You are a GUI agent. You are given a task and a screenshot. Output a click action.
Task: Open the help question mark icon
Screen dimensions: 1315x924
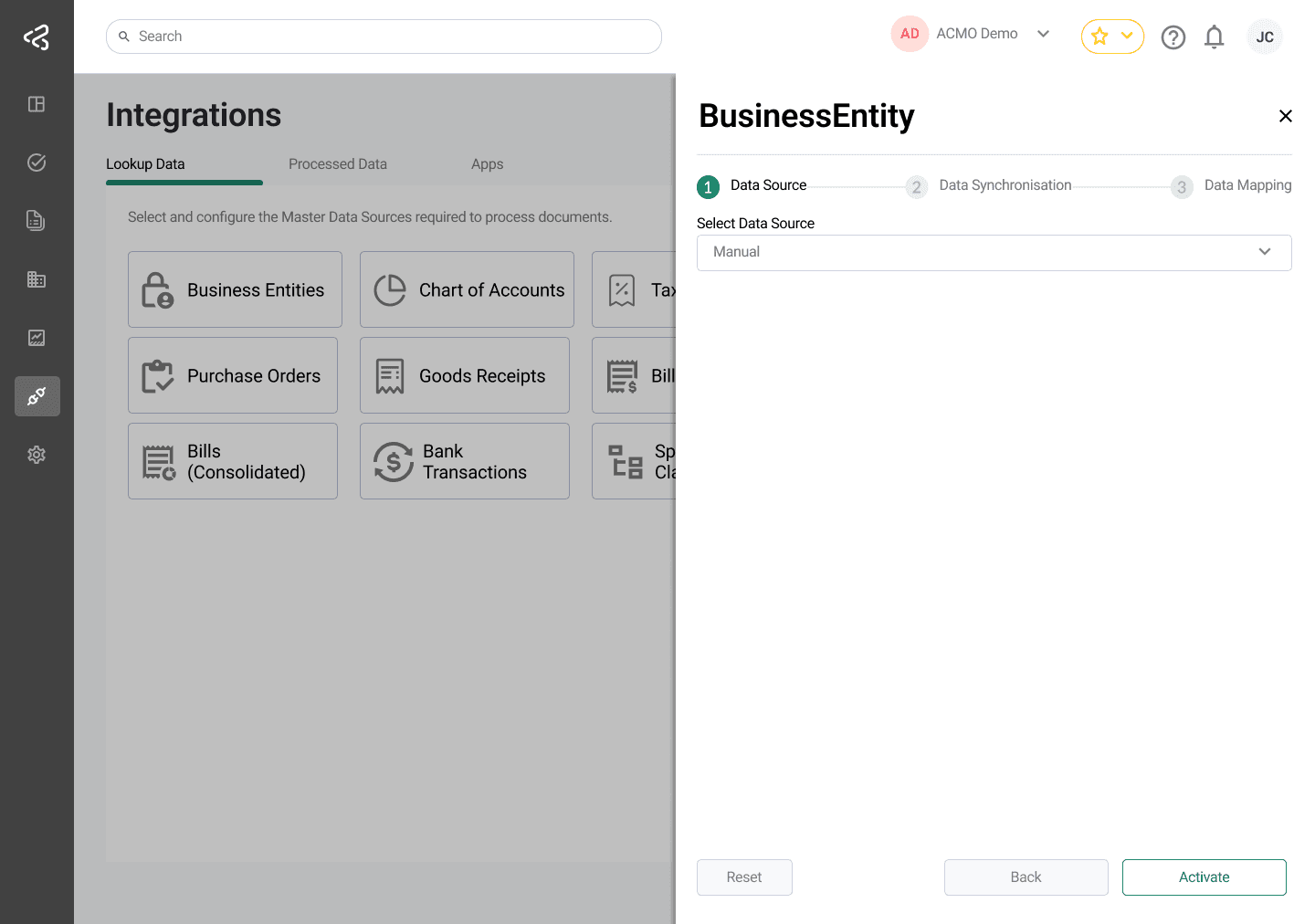pyautogui.click(x=1173, y=37)
